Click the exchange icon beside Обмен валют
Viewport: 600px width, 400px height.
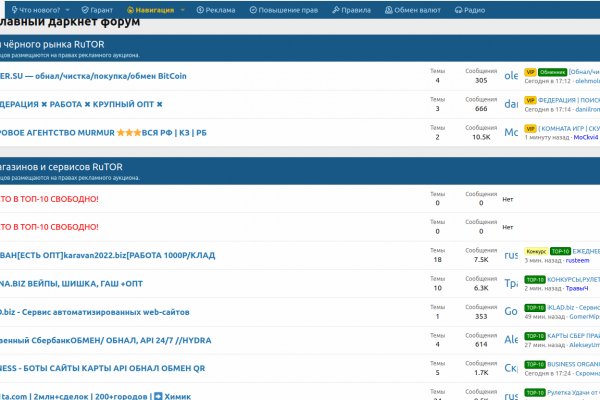click(387, 9)
